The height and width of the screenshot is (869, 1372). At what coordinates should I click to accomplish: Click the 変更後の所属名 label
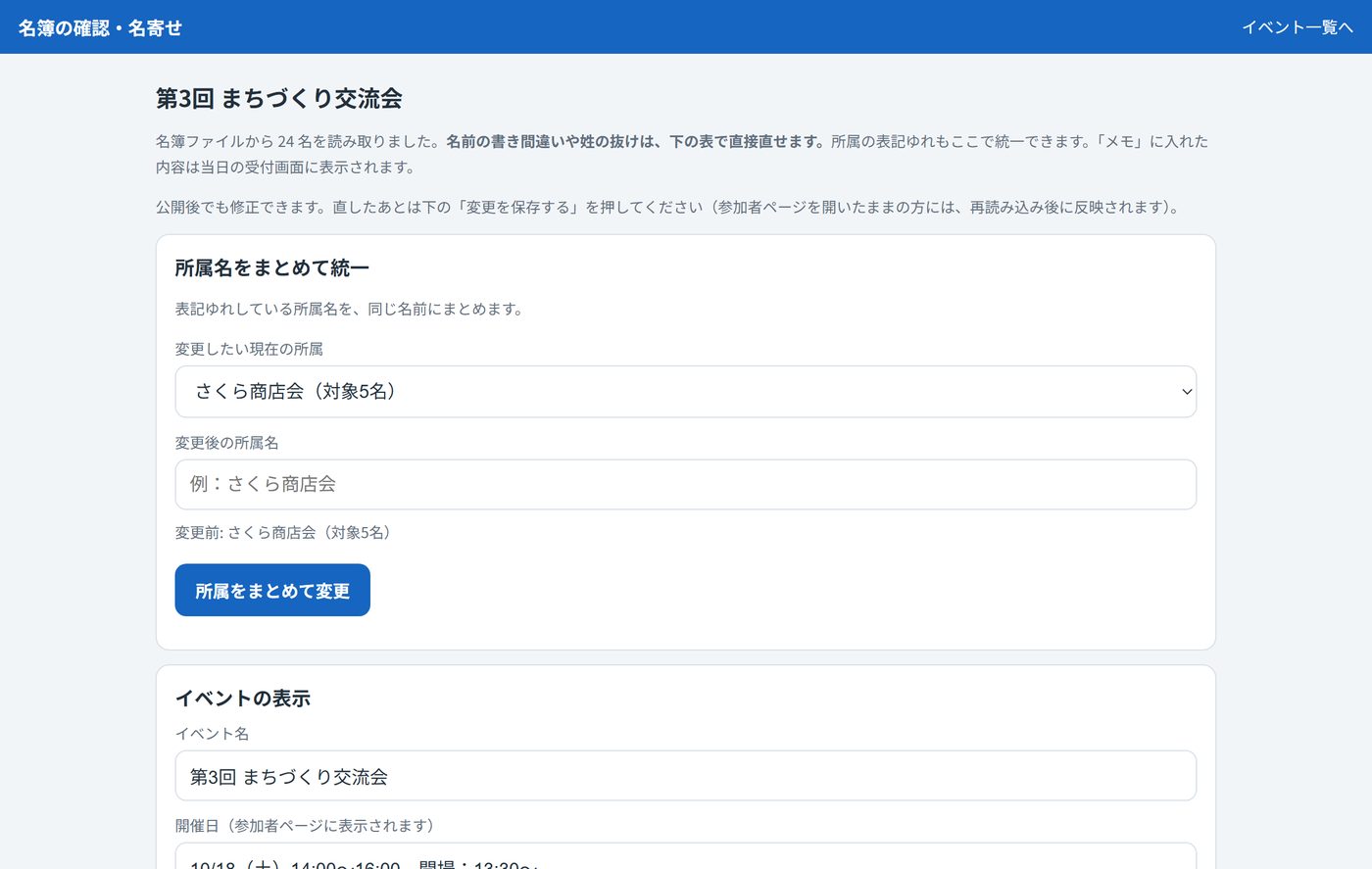[227, 443]
